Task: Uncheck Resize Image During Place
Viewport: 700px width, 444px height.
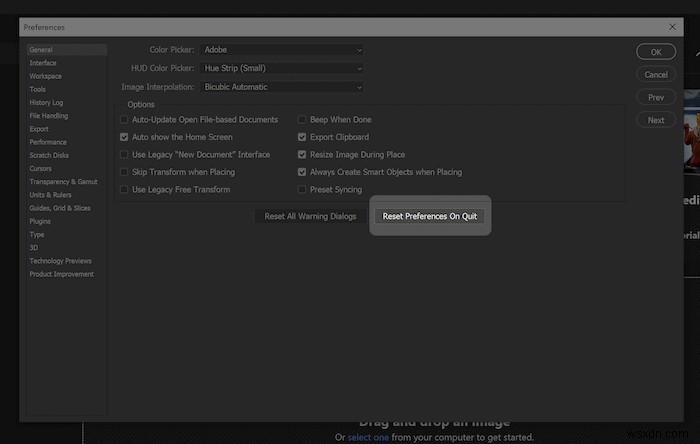Action: (302, 154)
